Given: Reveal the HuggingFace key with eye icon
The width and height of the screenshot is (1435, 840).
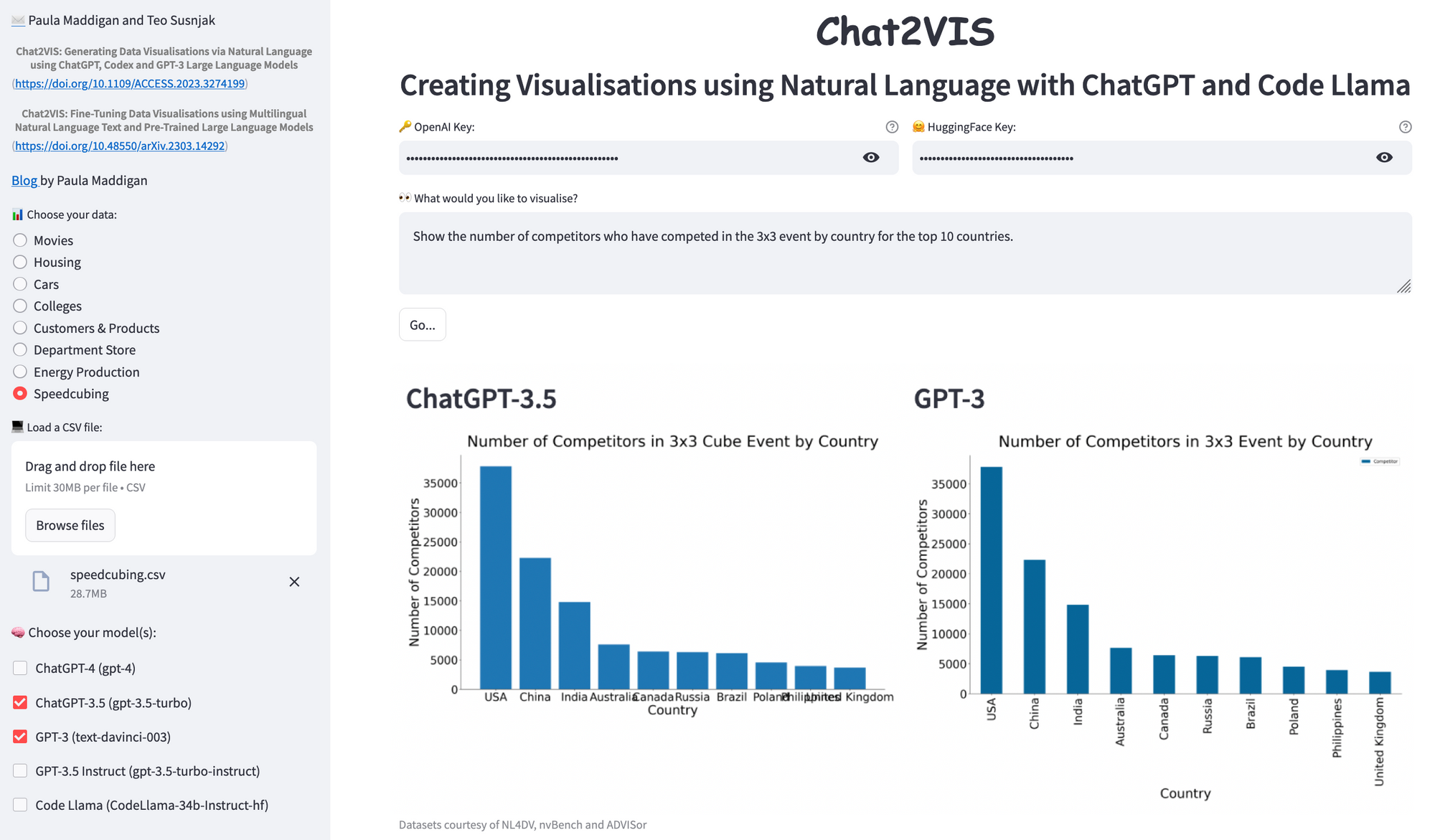Looking at the screenshot, I should point(1384,158).
